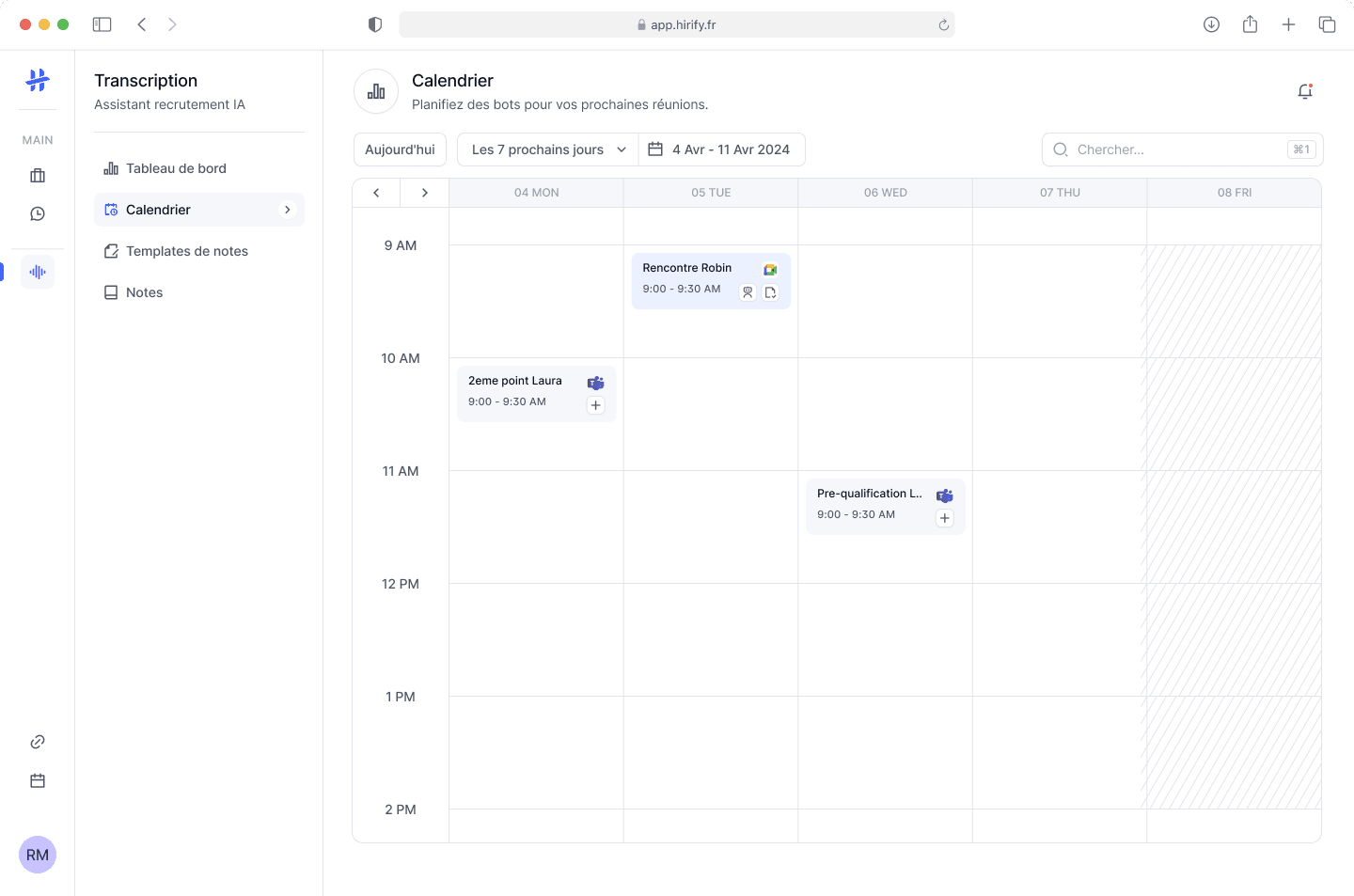Open a new browser tab with plus
This screenshot has width=1354, height=896.
click(x=1288, y=24)
